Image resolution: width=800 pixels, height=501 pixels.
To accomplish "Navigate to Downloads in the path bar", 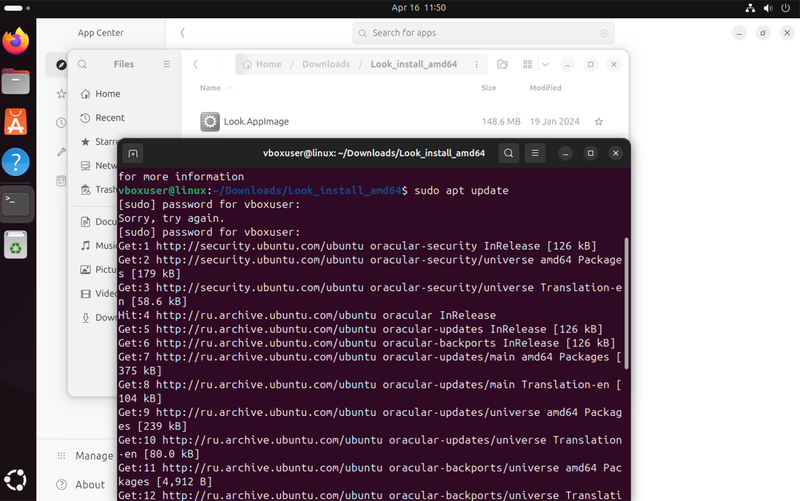I will 326,64.
